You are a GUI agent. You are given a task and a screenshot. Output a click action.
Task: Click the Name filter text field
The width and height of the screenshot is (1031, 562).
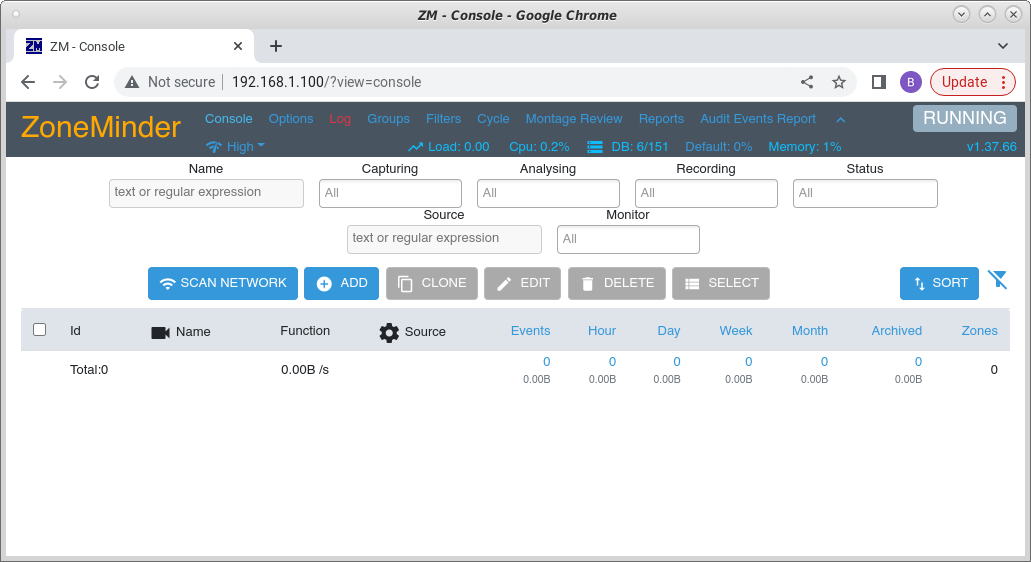click(206, 193)
